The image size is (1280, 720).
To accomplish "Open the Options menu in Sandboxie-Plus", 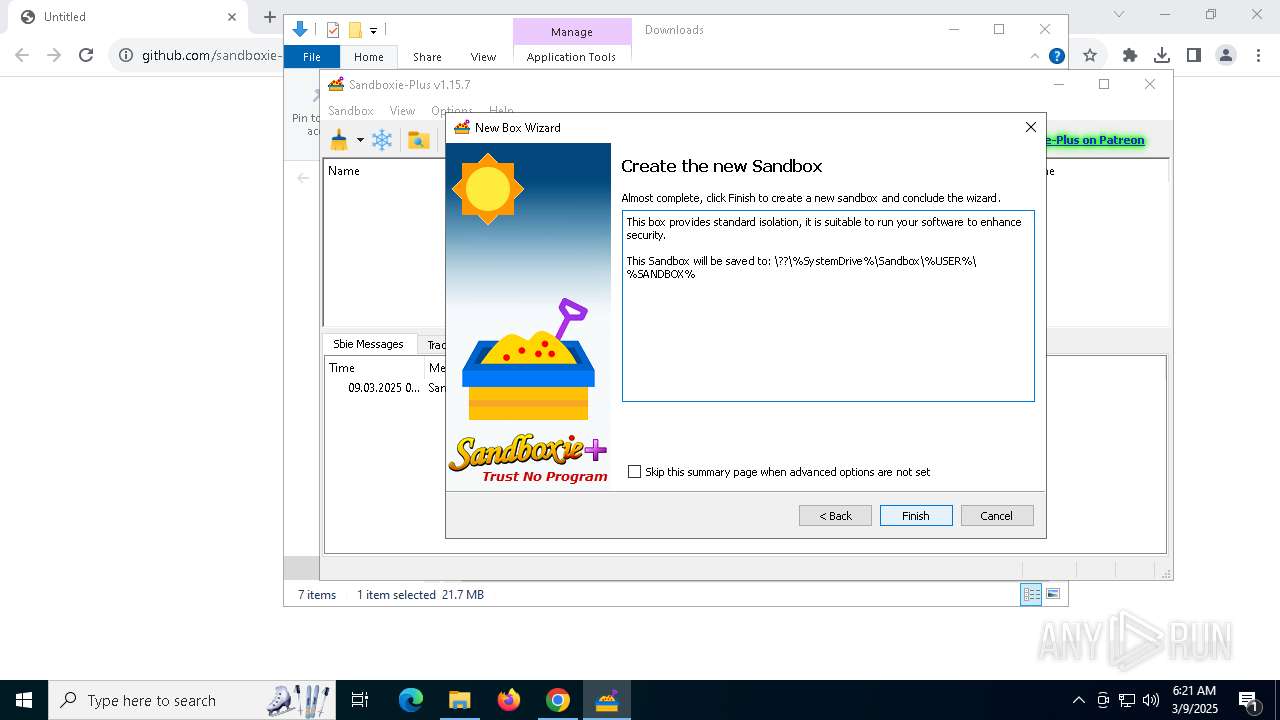I will click(x=452, y=111).
